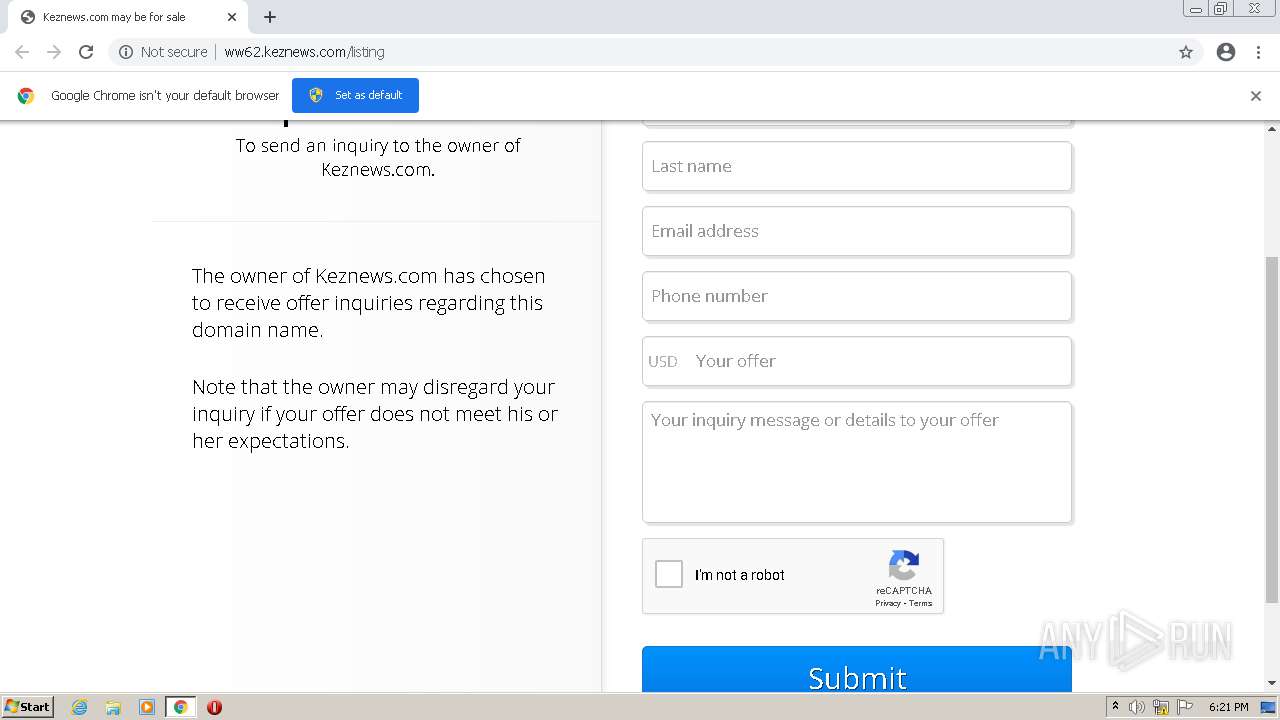Launch Internet Explorer from taskbar
1280x720 pixels.
79,707
